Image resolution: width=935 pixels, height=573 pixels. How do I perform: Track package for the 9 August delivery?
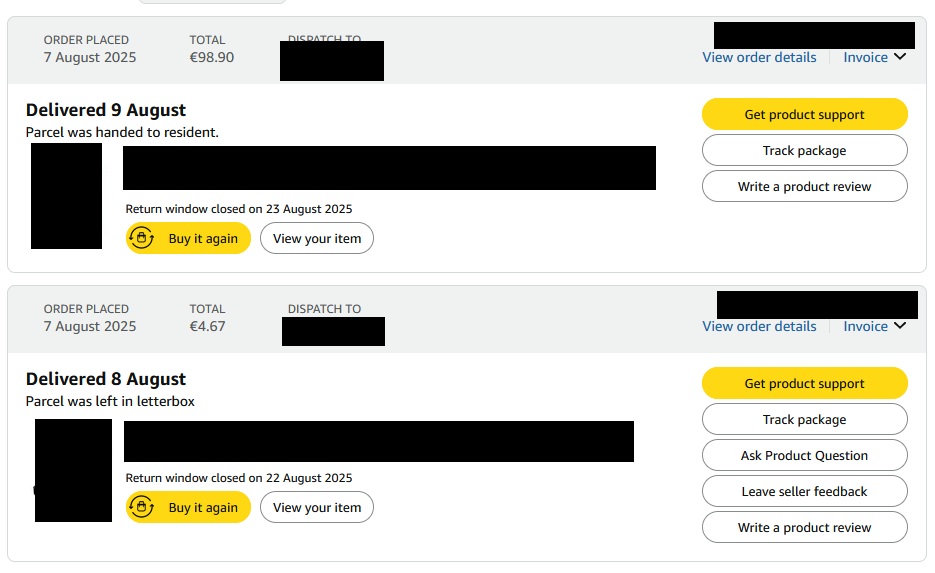[804, 150]
